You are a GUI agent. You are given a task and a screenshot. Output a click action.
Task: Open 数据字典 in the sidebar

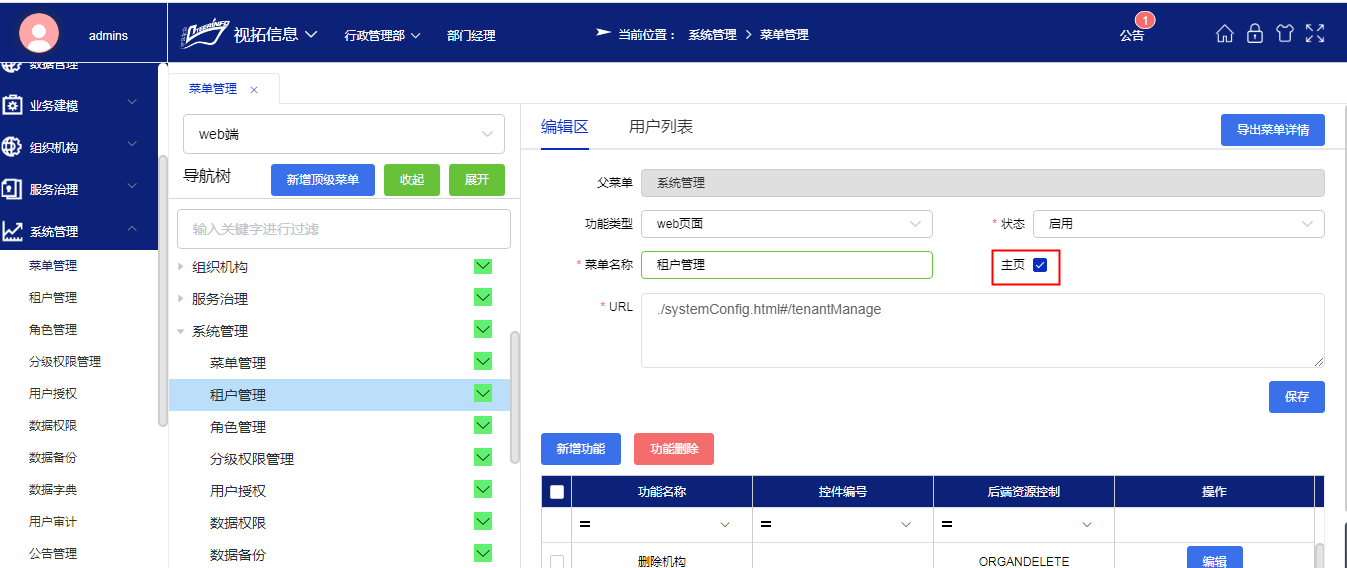[53, 490]
